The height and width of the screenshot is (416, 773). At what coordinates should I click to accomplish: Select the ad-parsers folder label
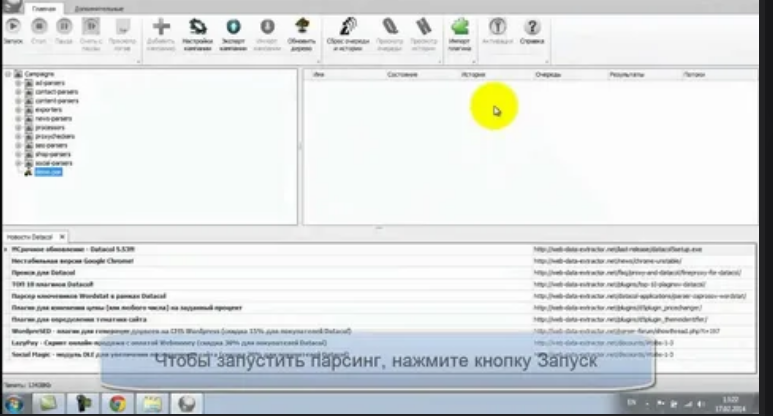(50, 83)
